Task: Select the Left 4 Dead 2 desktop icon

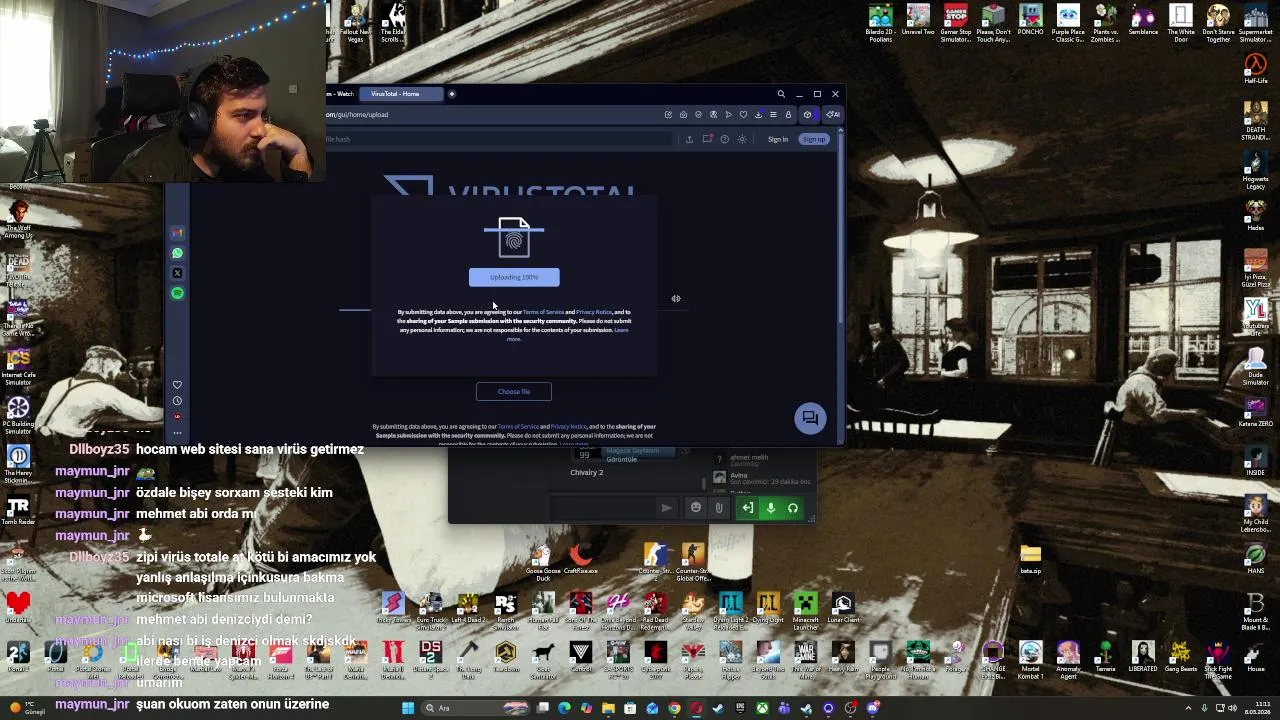Action: point(468,608)
